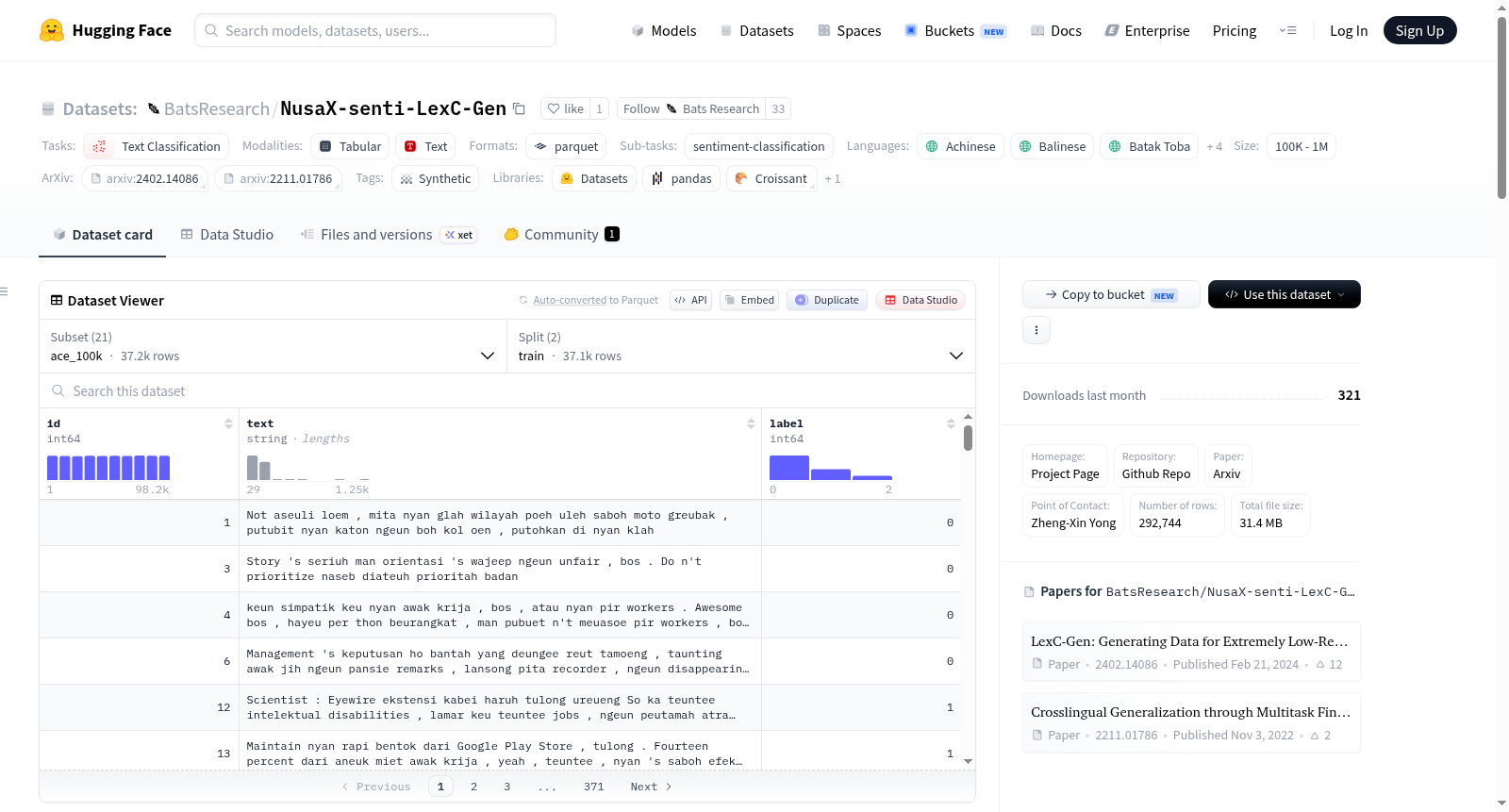Open the navigation more-options menu icon
This screenshot has width=1509, height=812.
pyautogui.click(x=1287, y=30)
